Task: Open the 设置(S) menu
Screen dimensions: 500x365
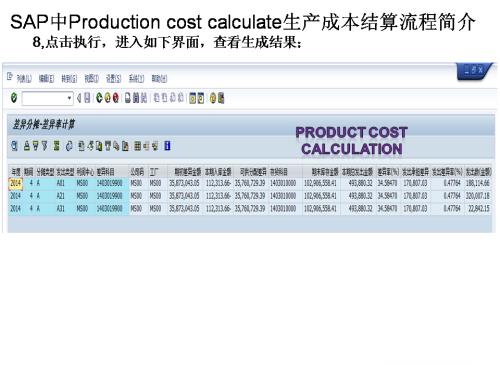Action: 114,79
